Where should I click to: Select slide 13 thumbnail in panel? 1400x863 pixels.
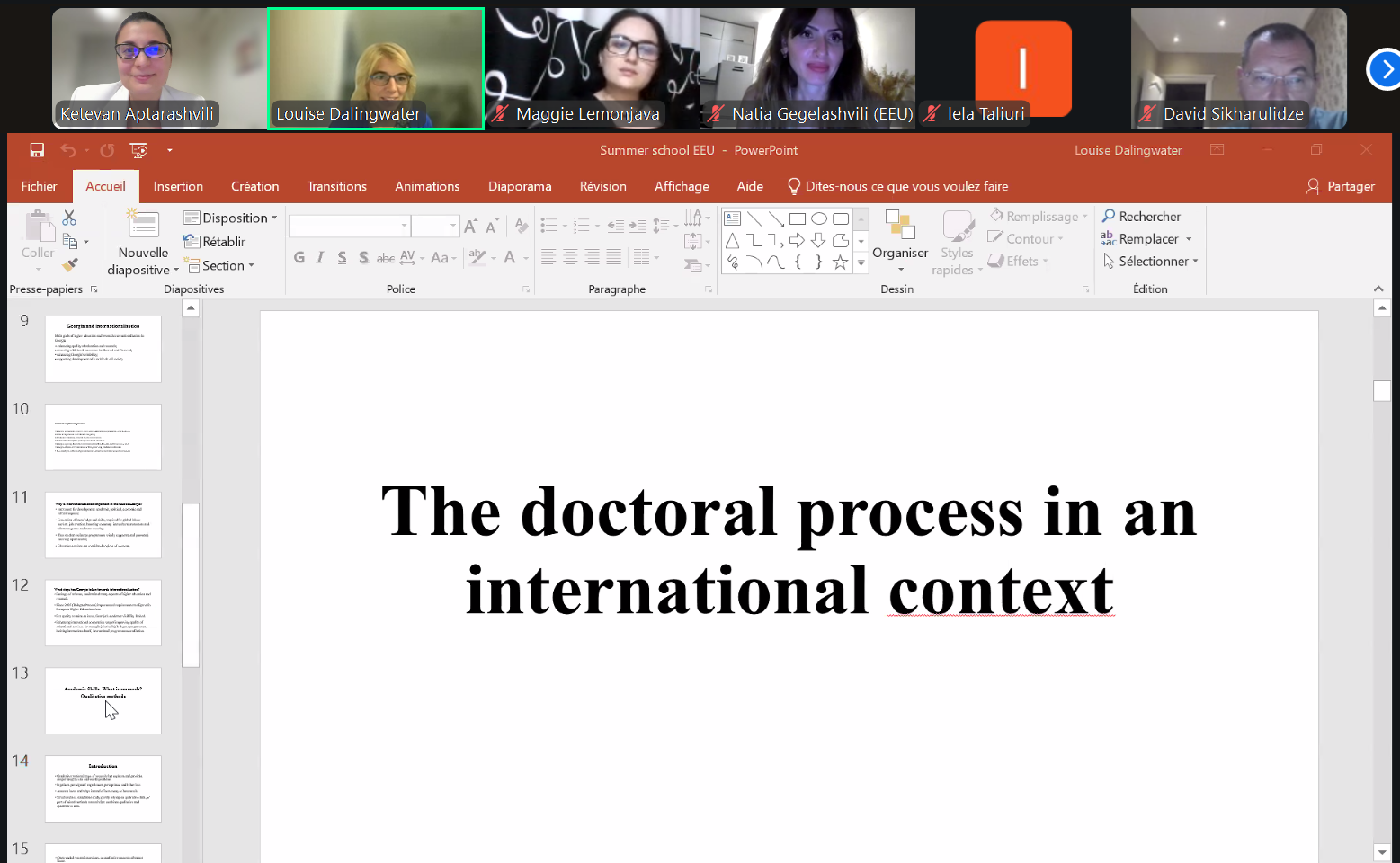(x=103, y=700)
